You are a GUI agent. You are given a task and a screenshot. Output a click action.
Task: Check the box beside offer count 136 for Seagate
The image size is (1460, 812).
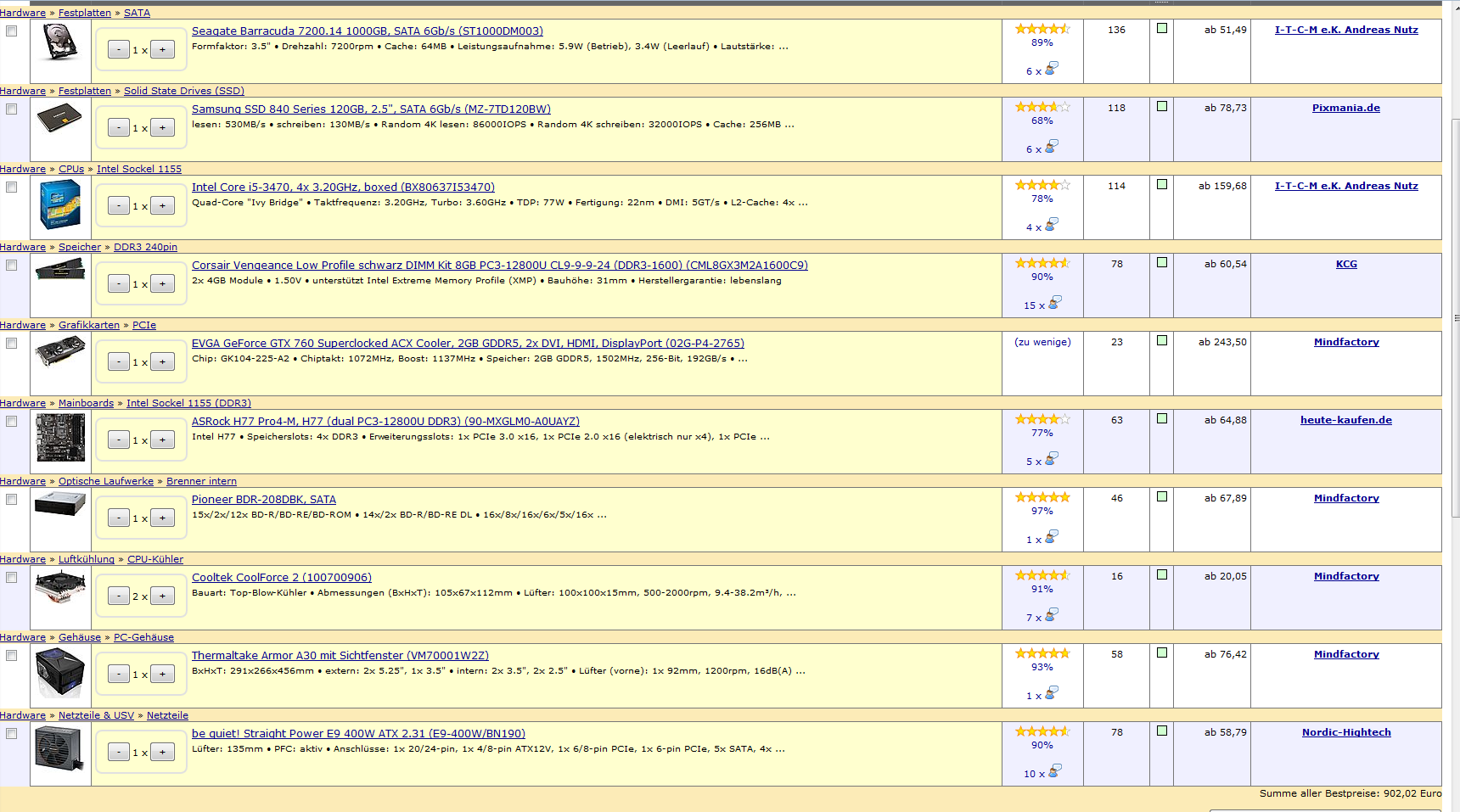(1162, 29)
